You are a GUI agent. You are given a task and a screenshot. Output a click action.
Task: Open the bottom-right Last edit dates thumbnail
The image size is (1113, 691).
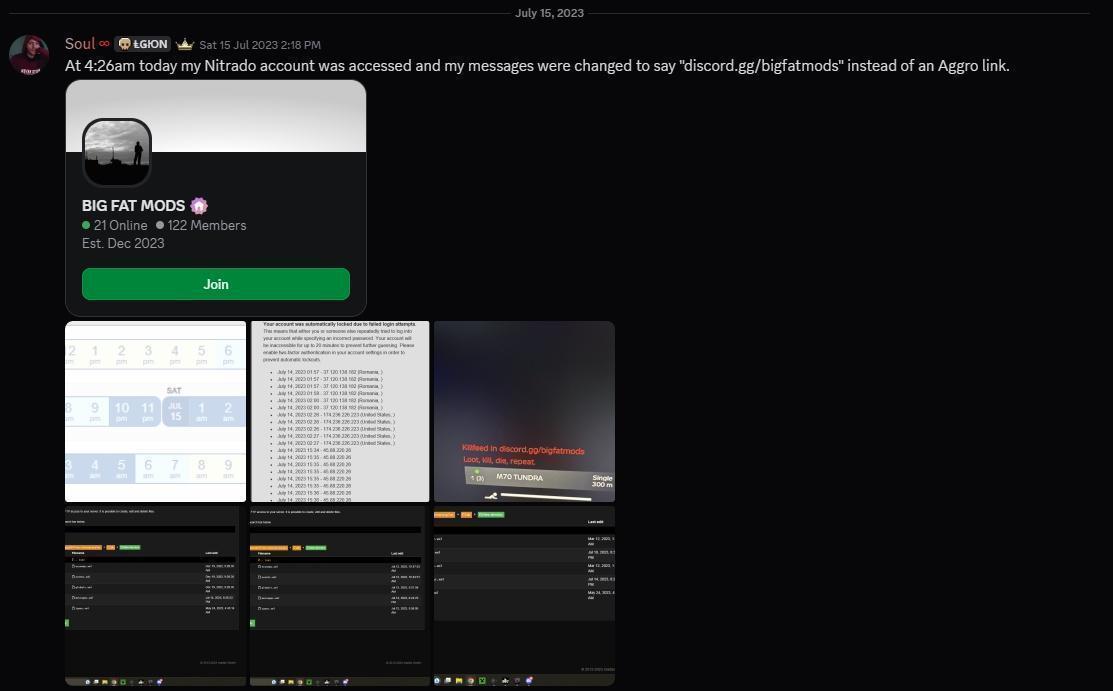click(525, 596)
